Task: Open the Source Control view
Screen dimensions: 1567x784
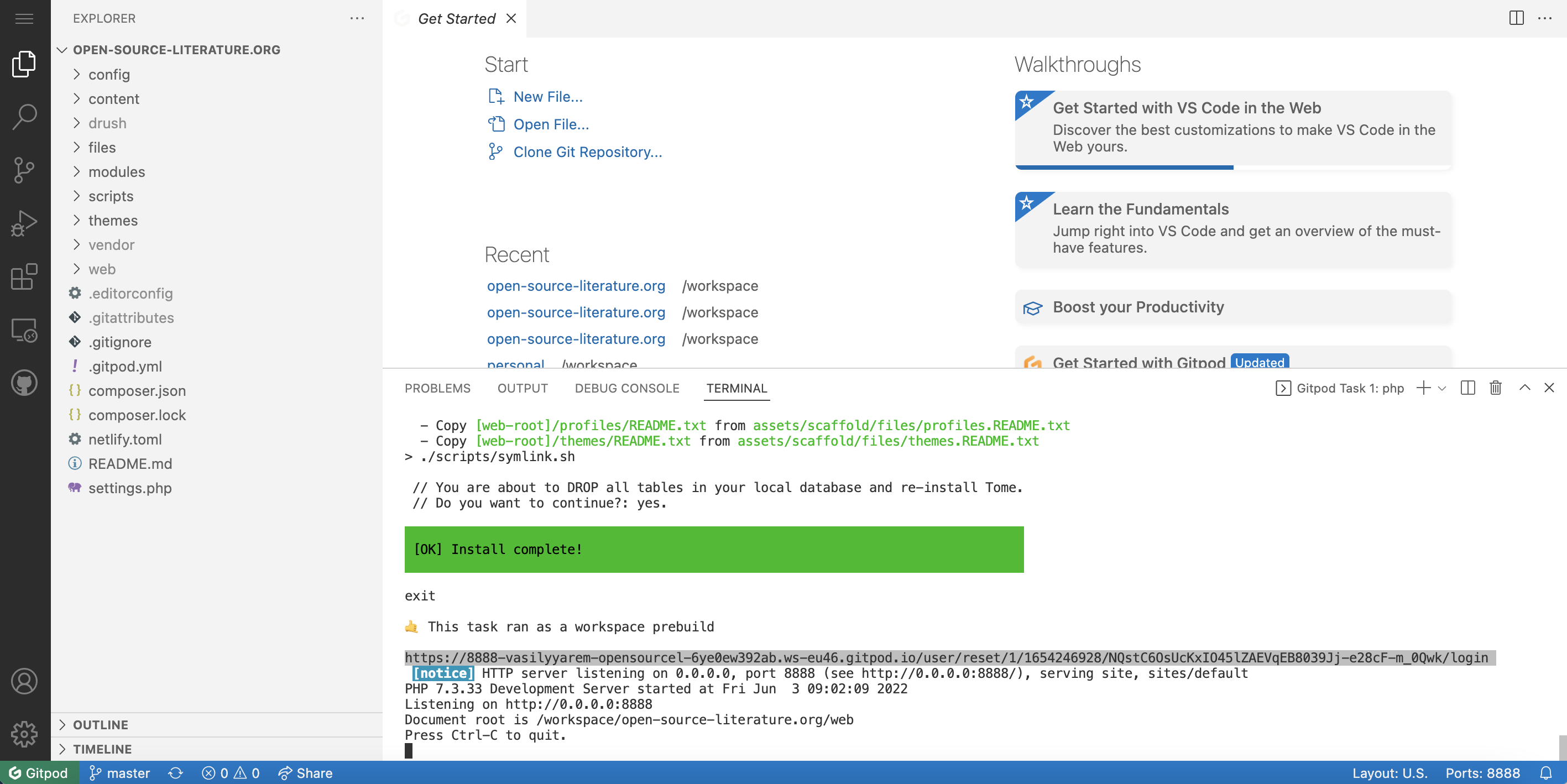Action: (24, 170)
